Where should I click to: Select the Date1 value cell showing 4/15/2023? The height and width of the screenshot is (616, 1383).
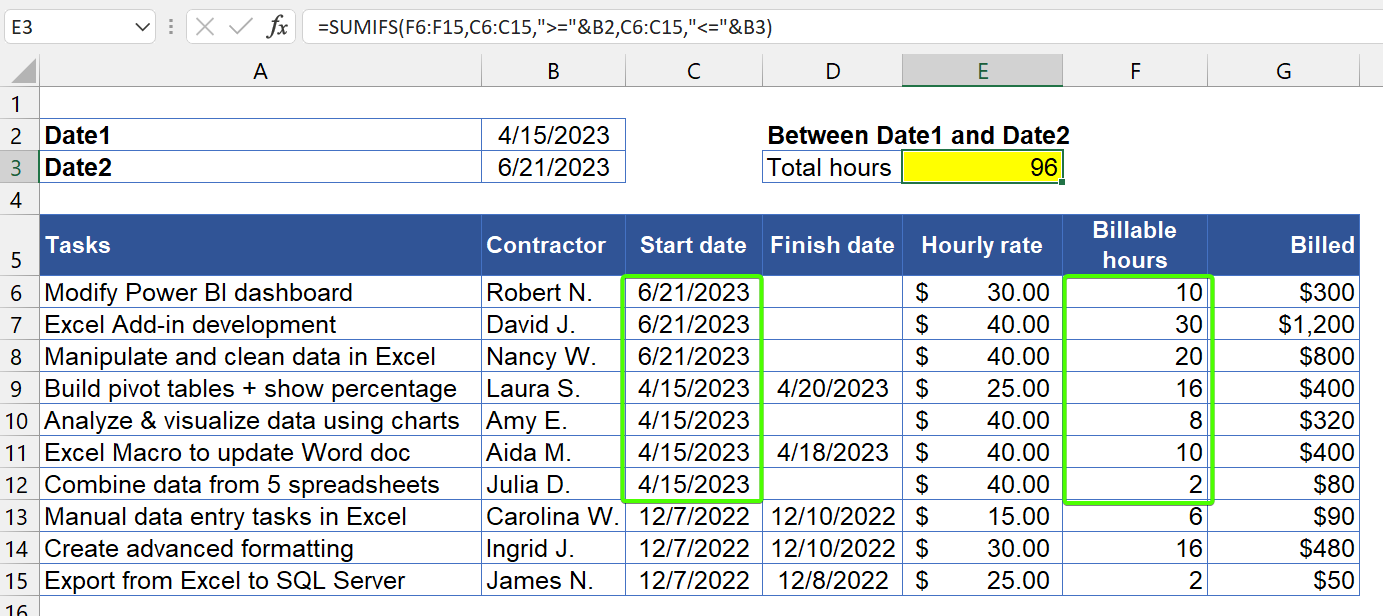(x=553, y=135)
